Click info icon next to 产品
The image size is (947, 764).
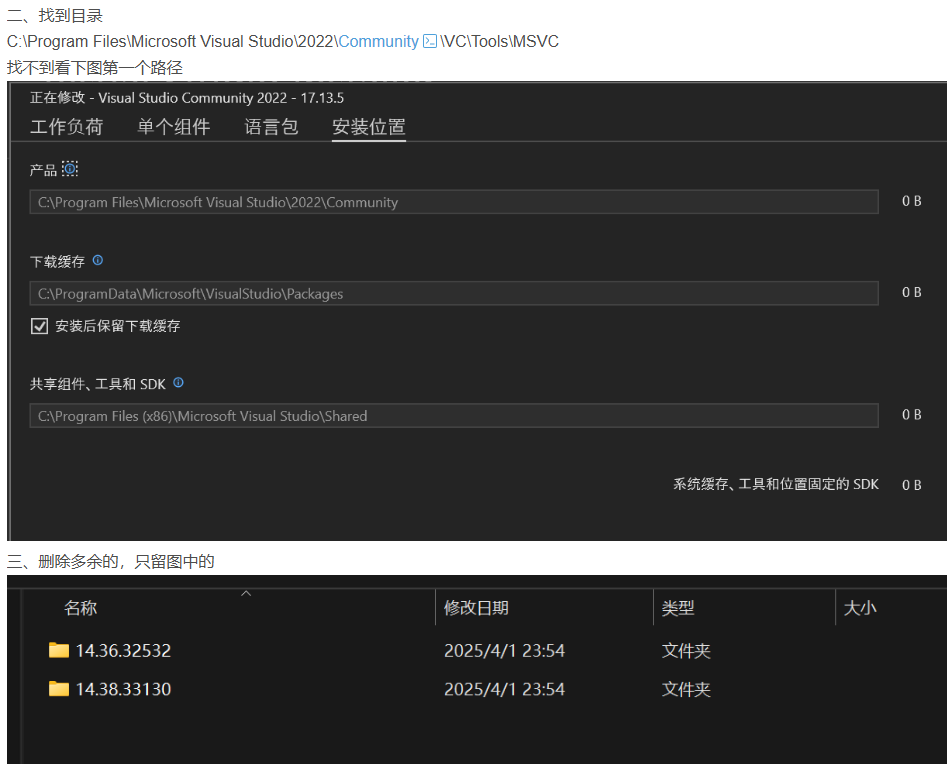70,169
